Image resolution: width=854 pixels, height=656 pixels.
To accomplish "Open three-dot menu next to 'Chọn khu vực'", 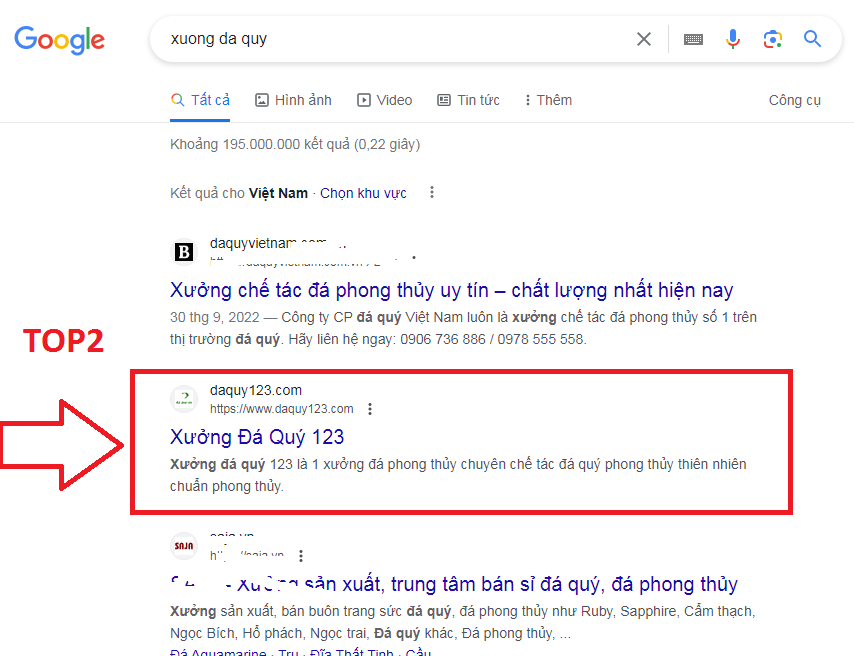I will [x=432, y=192].
